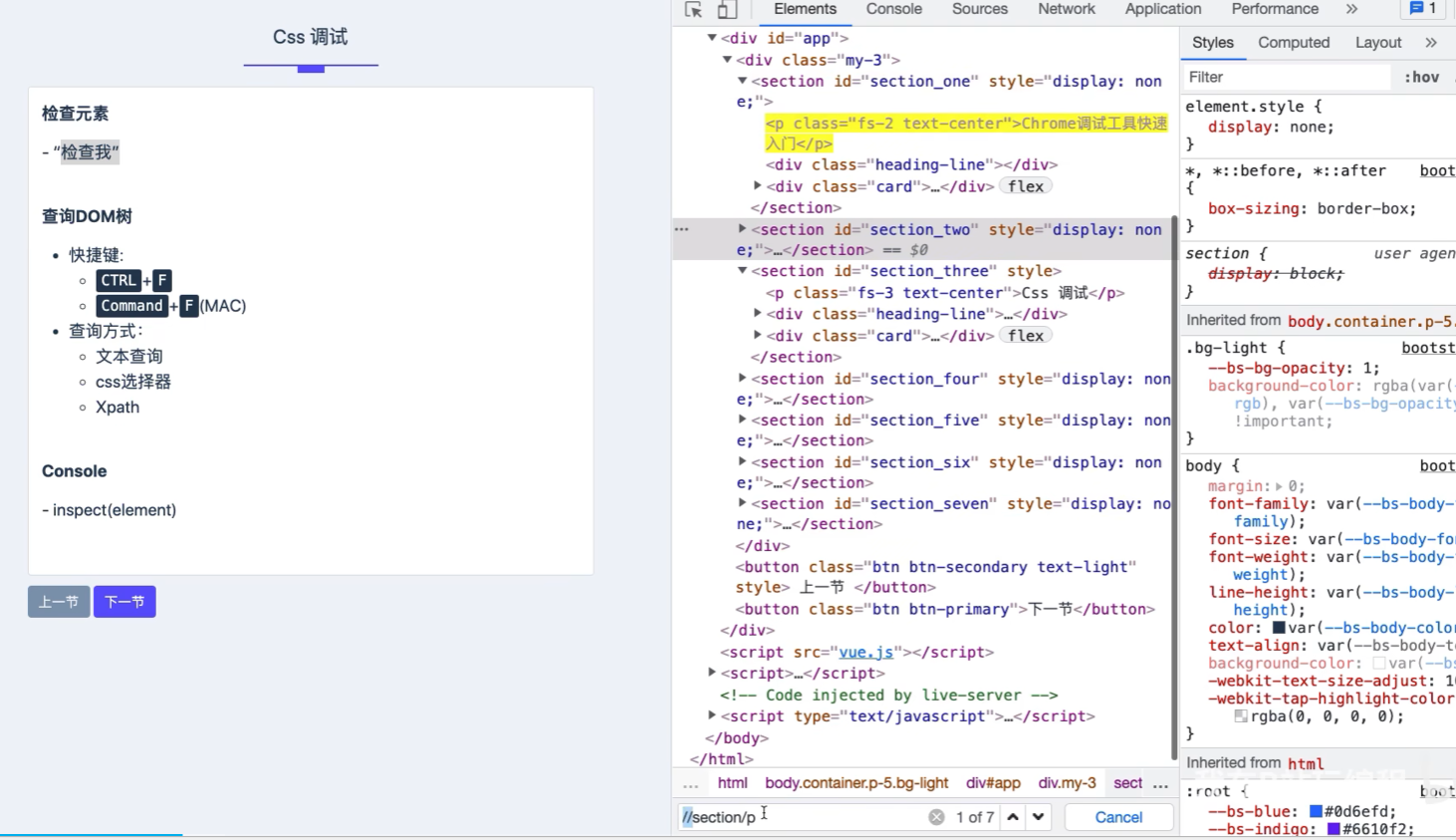Viewport: 1456px width, 840px height.
Task: Open the Application tab
Action: tap(1163, 9)
